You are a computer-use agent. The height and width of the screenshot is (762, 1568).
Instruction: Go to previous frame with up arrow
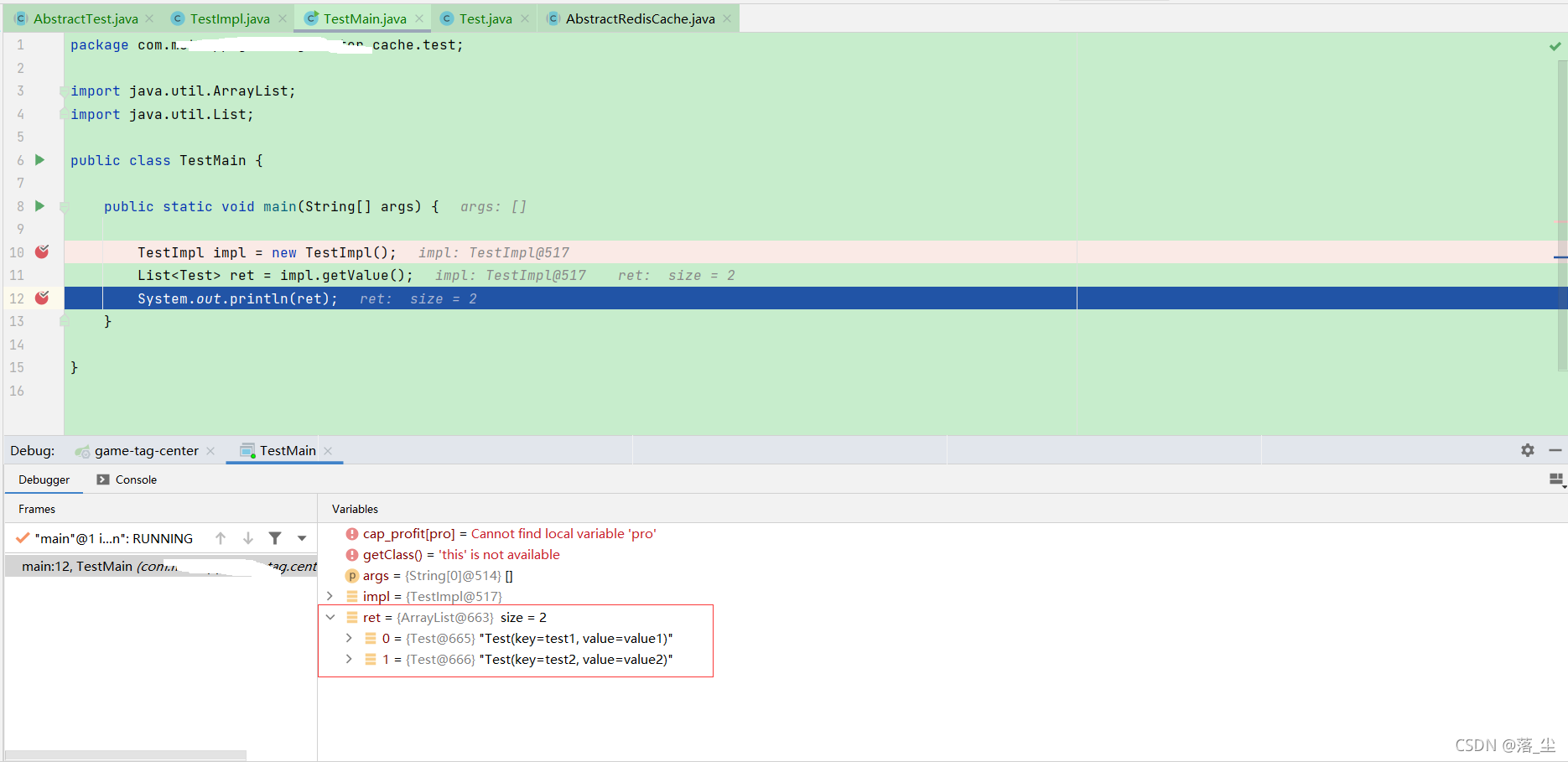(221, 538)
